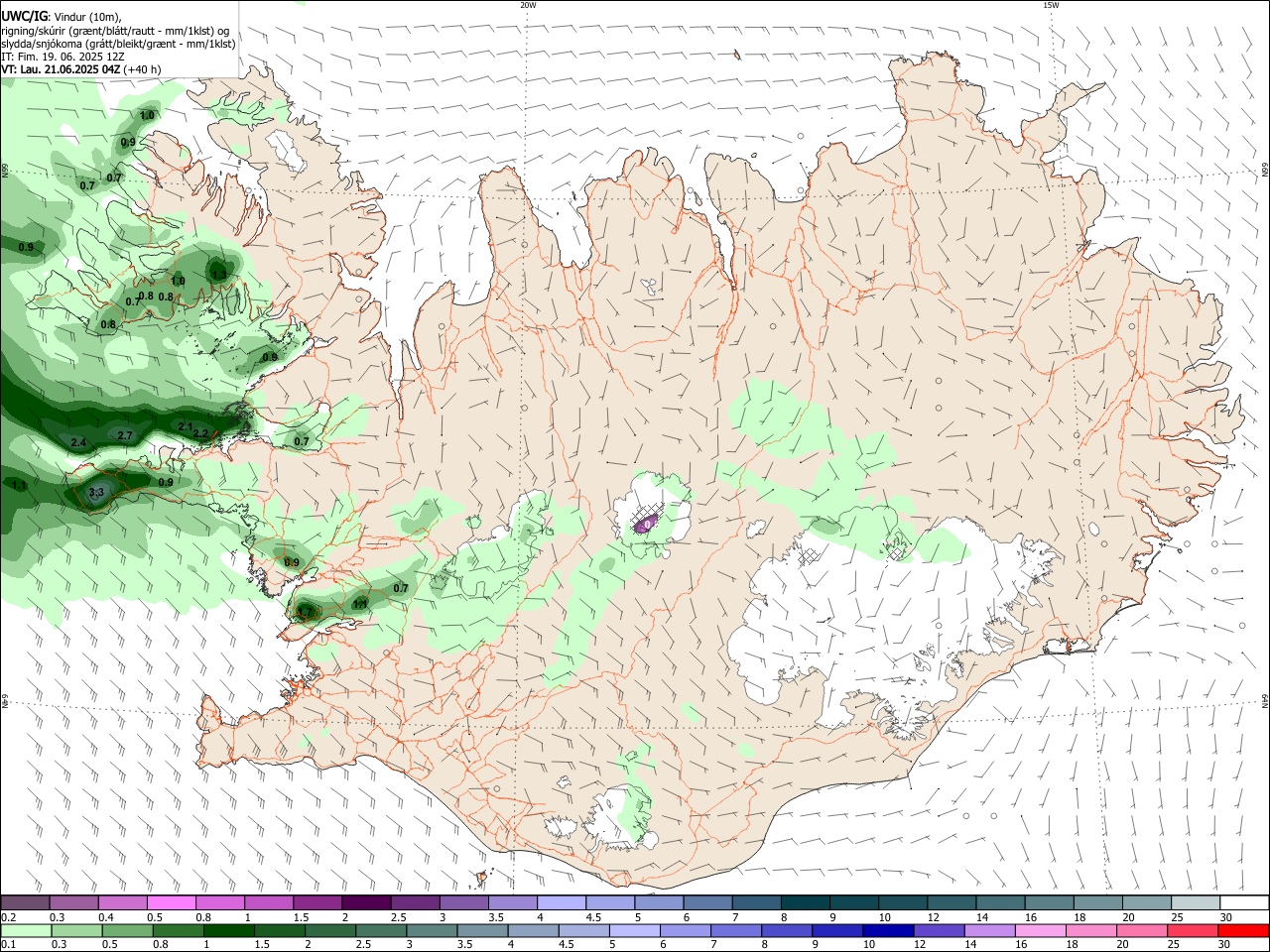1270x952 pixels.
Task: Click pink bottom-row swatch between 18 and 20
Action: tap(1090, 930)
